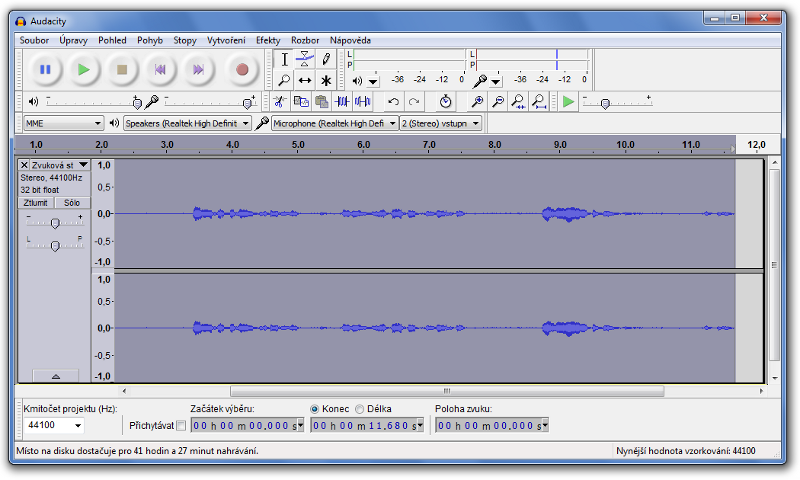Click the Ztlumit mute button

pos(36,202)
